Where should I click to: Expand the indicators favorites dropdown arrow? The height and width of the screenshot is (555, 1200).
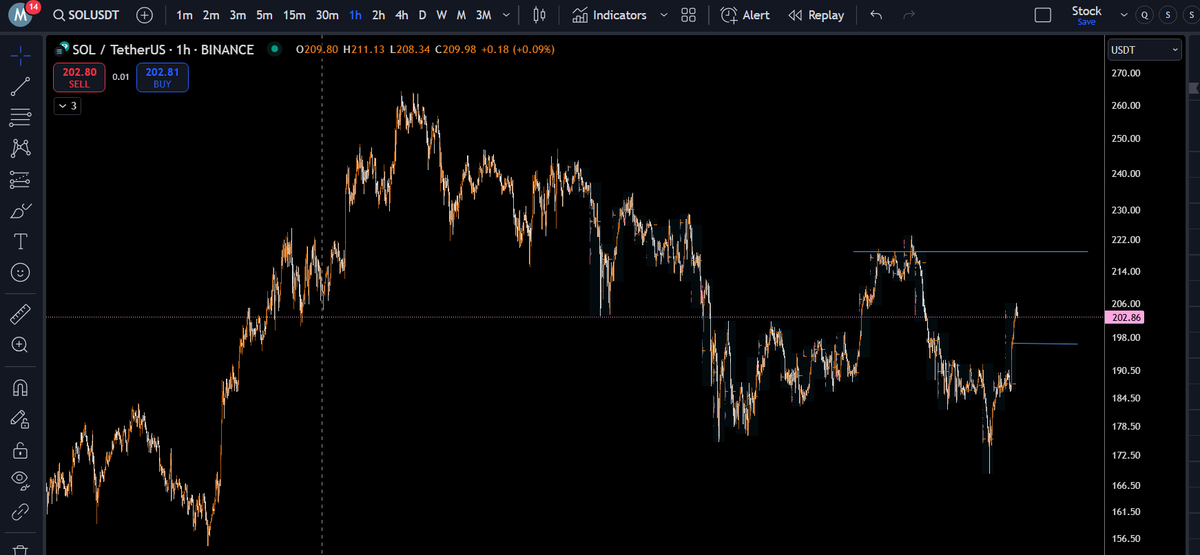tap(663, 16)
